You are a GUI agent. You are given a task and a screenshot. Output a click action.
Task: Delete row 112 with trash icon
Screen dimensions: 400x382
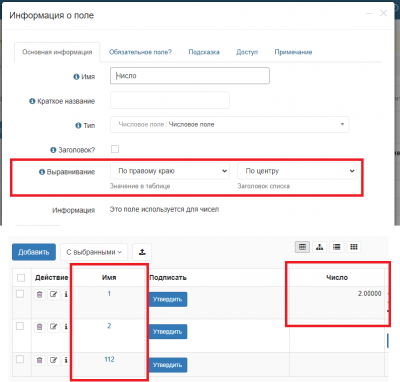coord(39,360)
